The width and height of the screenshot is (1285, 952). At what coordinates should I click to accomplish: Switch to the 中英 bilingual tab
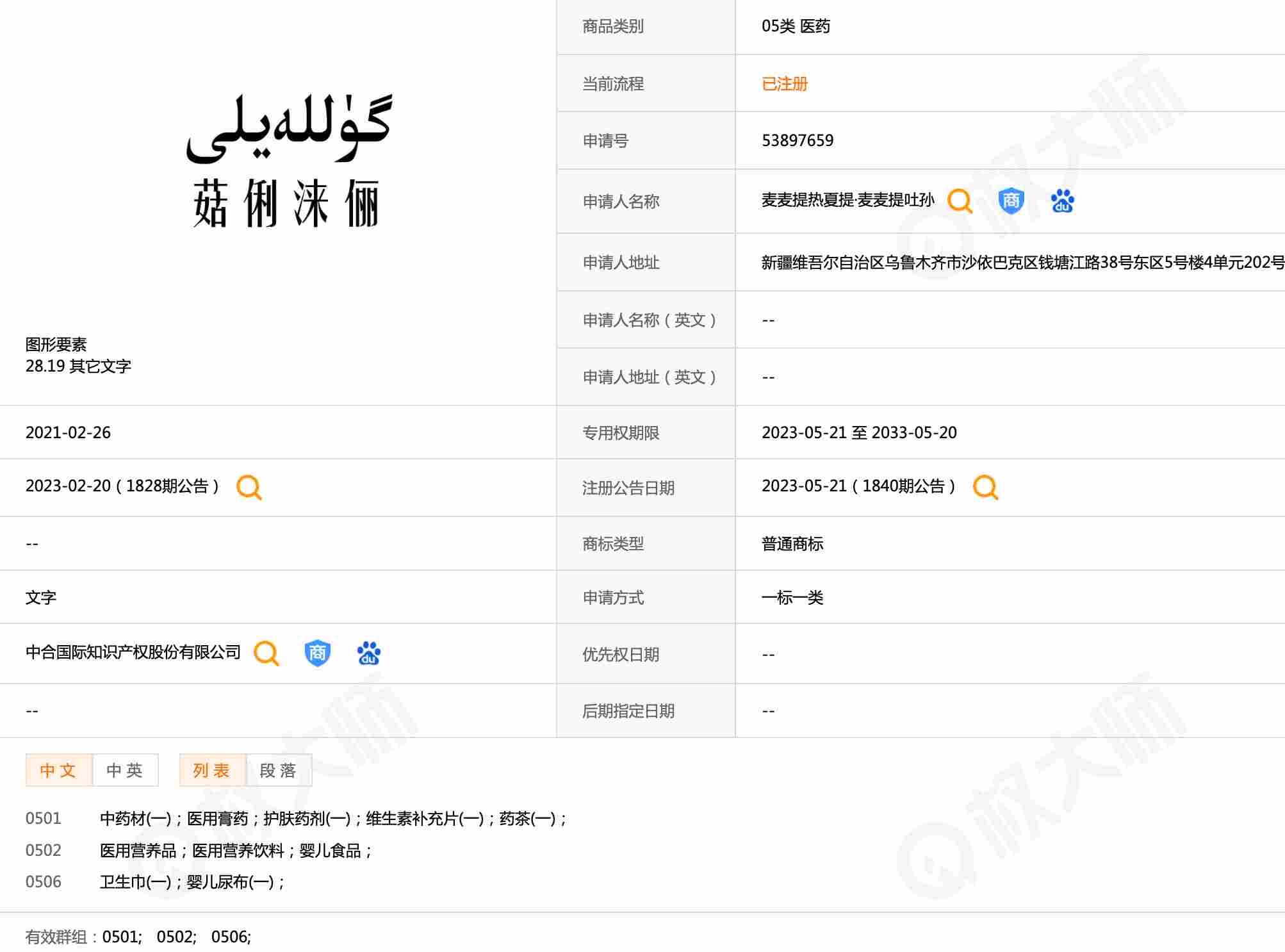pos(125,770)
